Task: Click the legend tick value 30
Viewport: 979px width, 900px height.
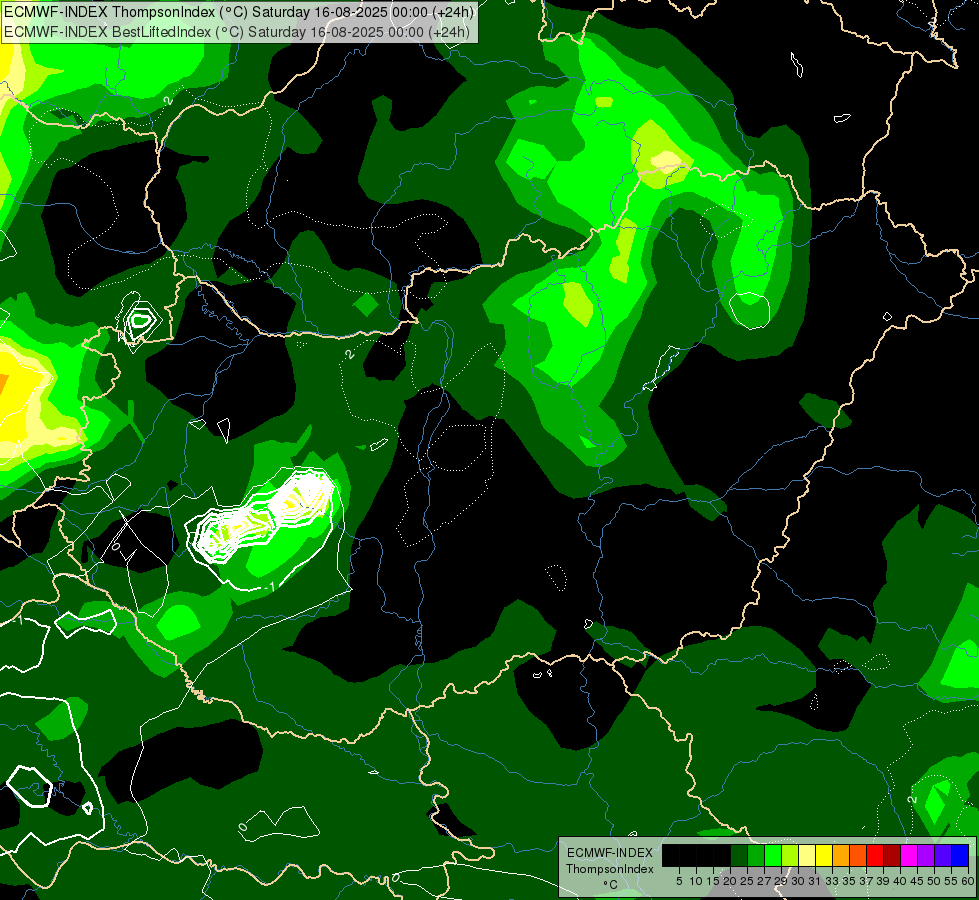Action: [799, 881]
